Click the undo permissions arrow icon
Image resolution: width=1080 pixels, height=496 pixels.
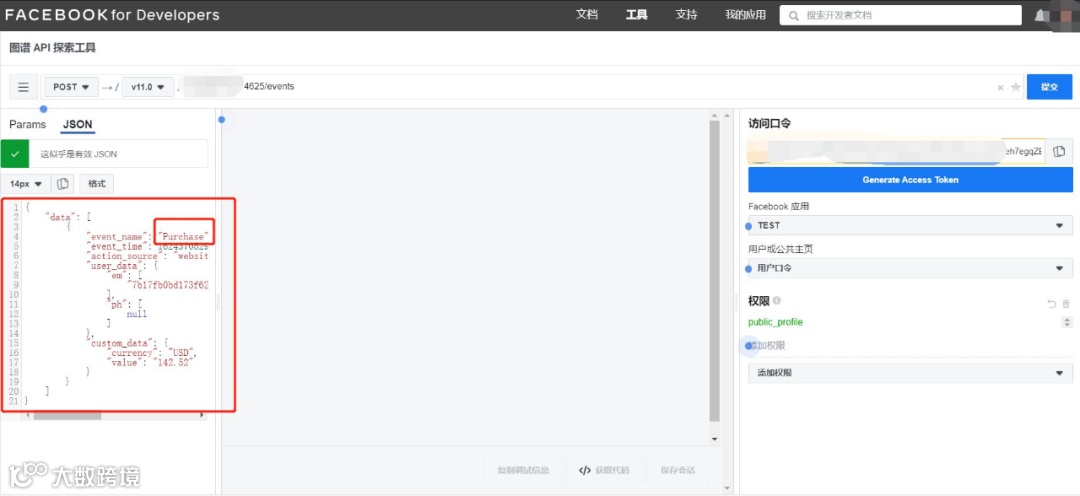1051,304
